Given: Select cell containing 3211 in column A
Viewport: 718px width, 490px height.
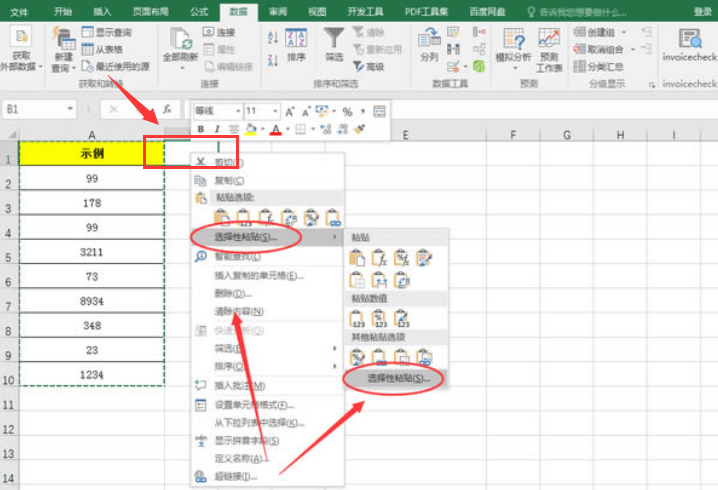Looking at the screenshot, I should point(91,254).
